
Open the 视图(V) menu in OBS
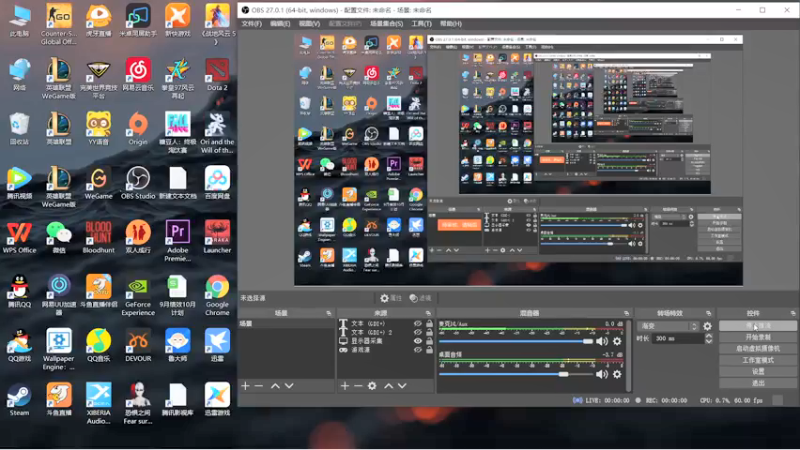click(x=309, y=23)
